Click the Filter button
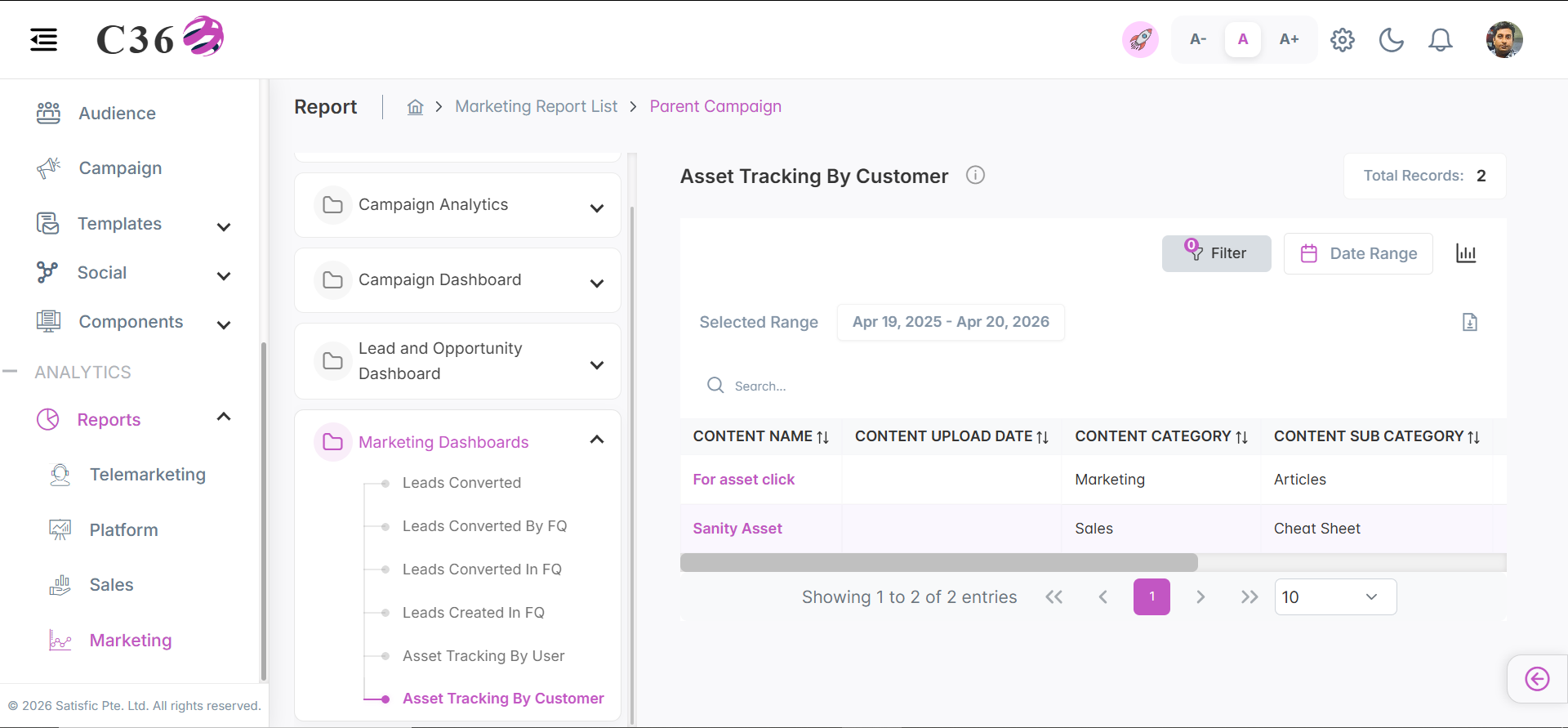The height and width of the screenshot is (728, 1568). (1217, 253)
